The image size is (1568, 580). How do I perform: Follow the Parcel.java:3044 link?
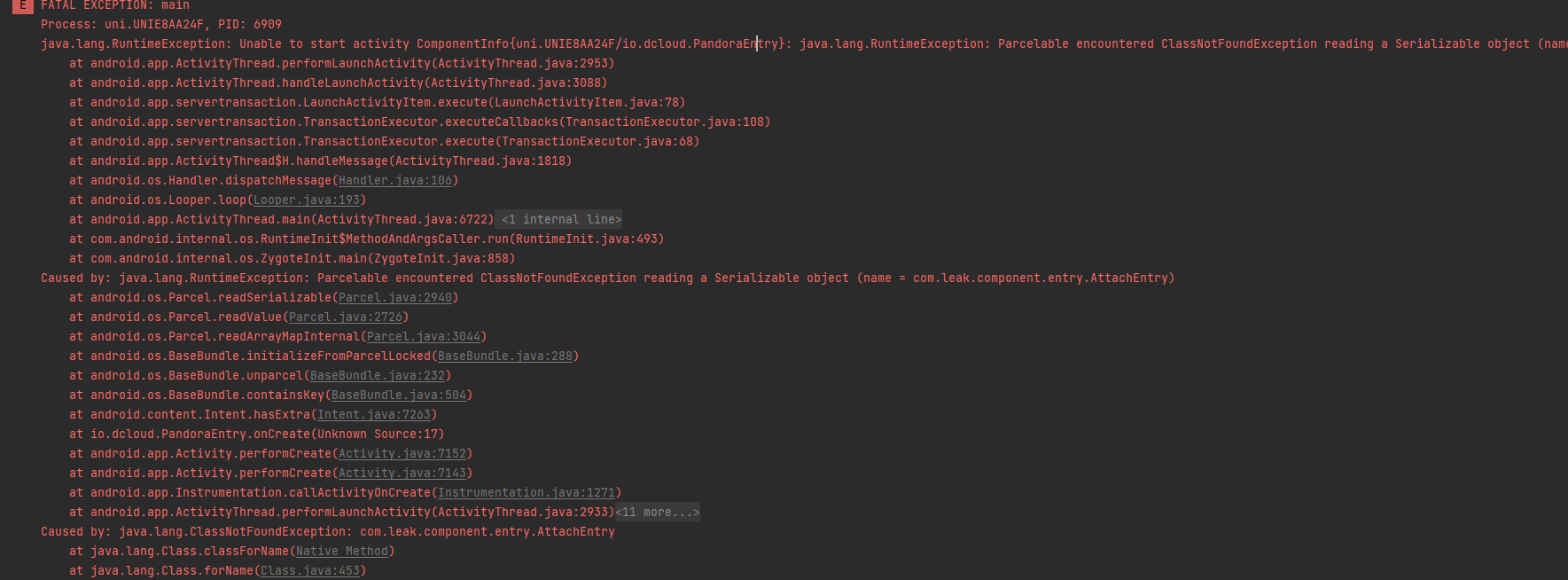click(x=423, y=336)
